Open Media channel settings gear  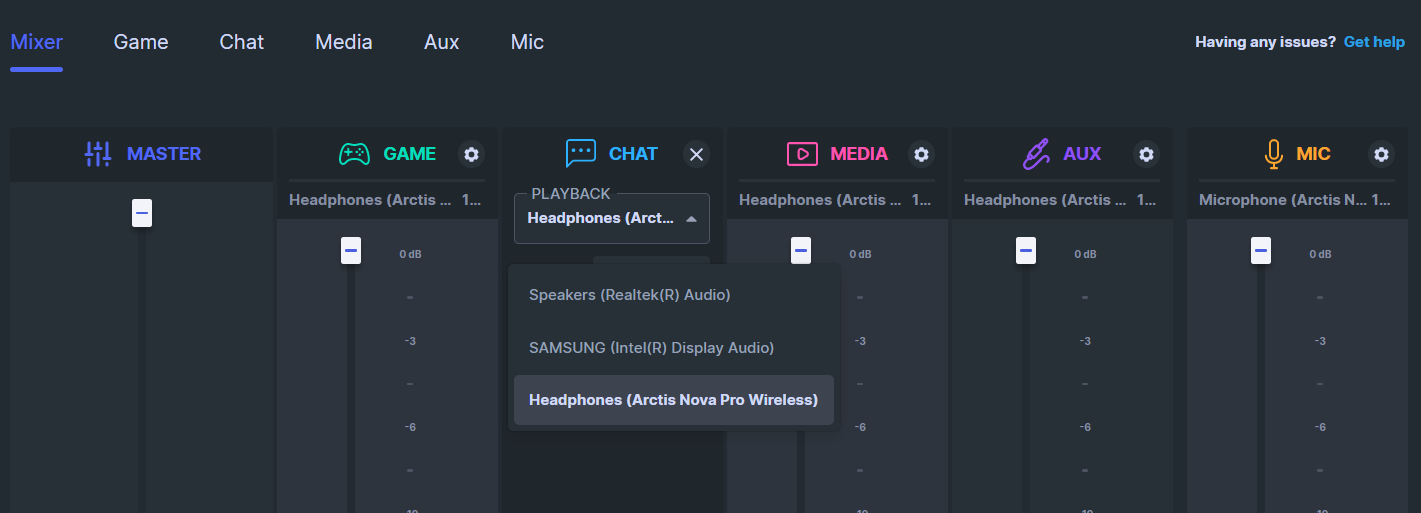tap(922, 154)
